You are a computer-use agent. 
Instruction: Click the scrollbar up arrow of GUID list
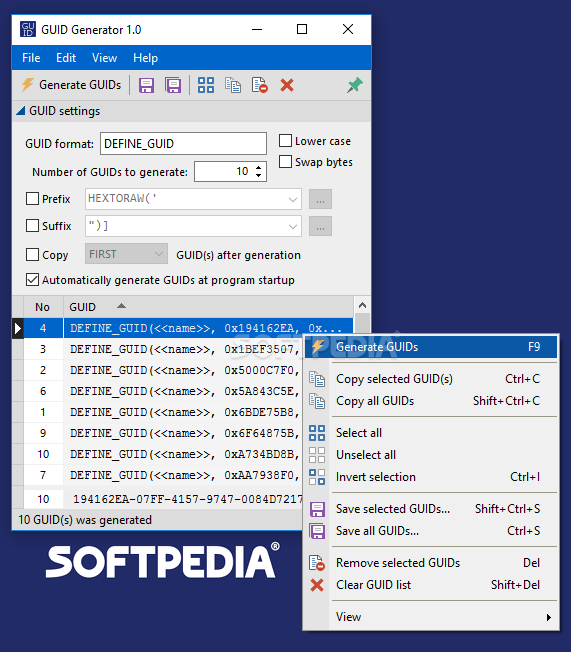click(362, 306)
